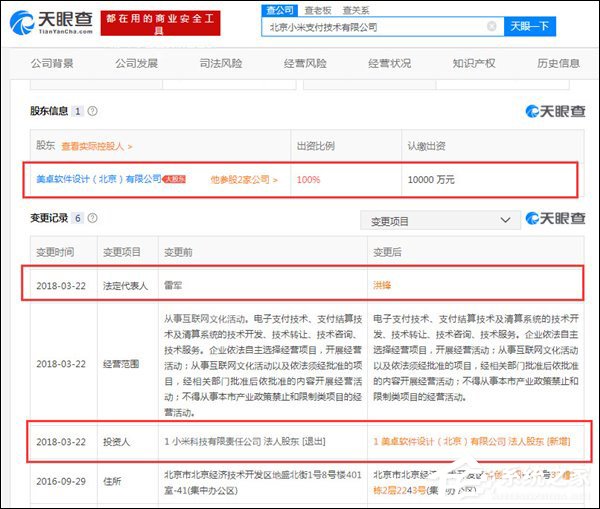The width and height of the screenshot is (600, 509).
Task: Switch to the 查关系 search tab
Action: coord(355,10)
